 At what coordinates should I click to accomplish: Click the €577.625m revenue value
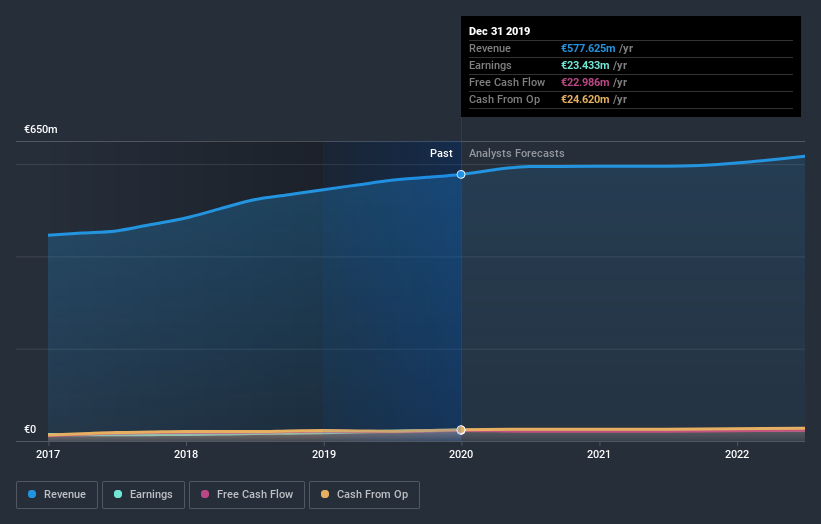[588, 48]
